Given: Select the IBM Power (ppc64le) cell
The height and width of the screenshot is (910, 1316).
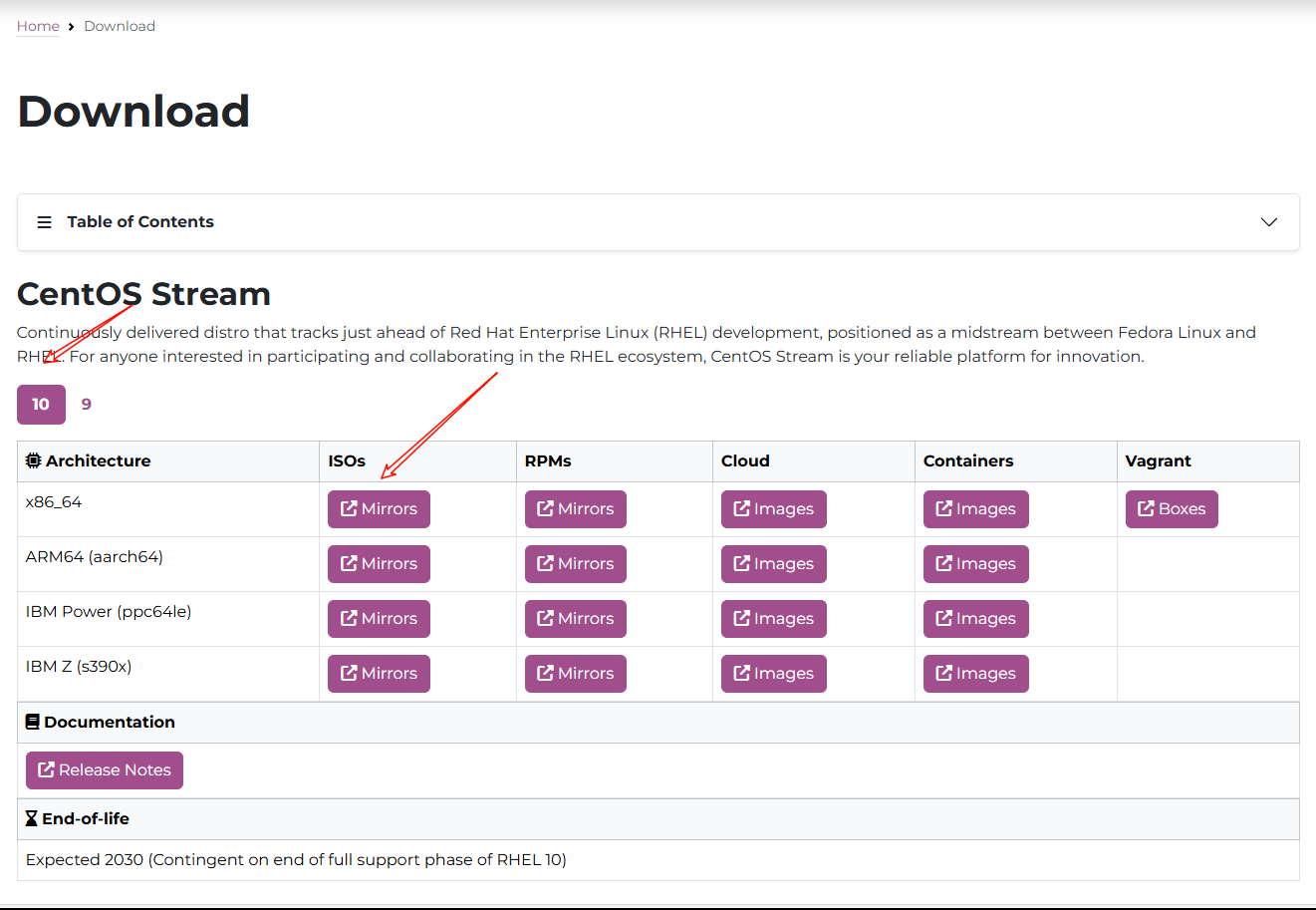Looking at the screenshot, I should [x=168, y=619].
